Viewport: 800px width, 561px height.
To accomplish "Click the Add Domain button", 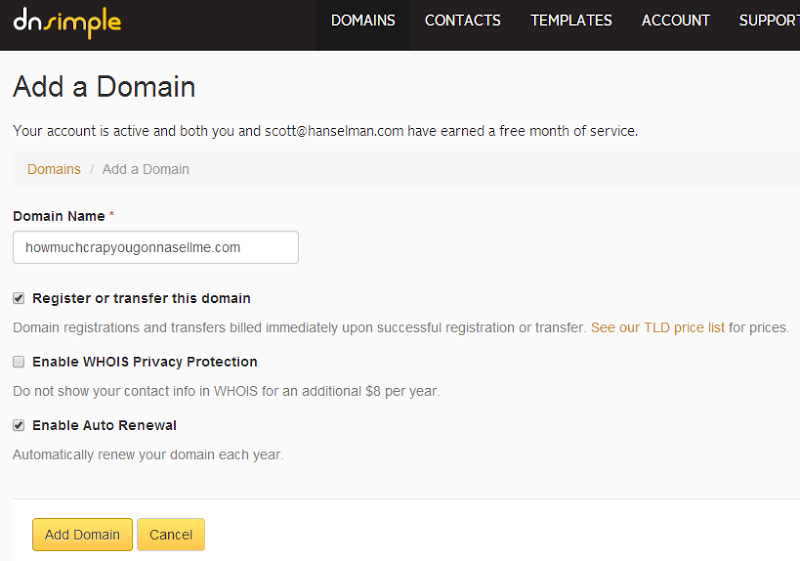I will (82, 534).
